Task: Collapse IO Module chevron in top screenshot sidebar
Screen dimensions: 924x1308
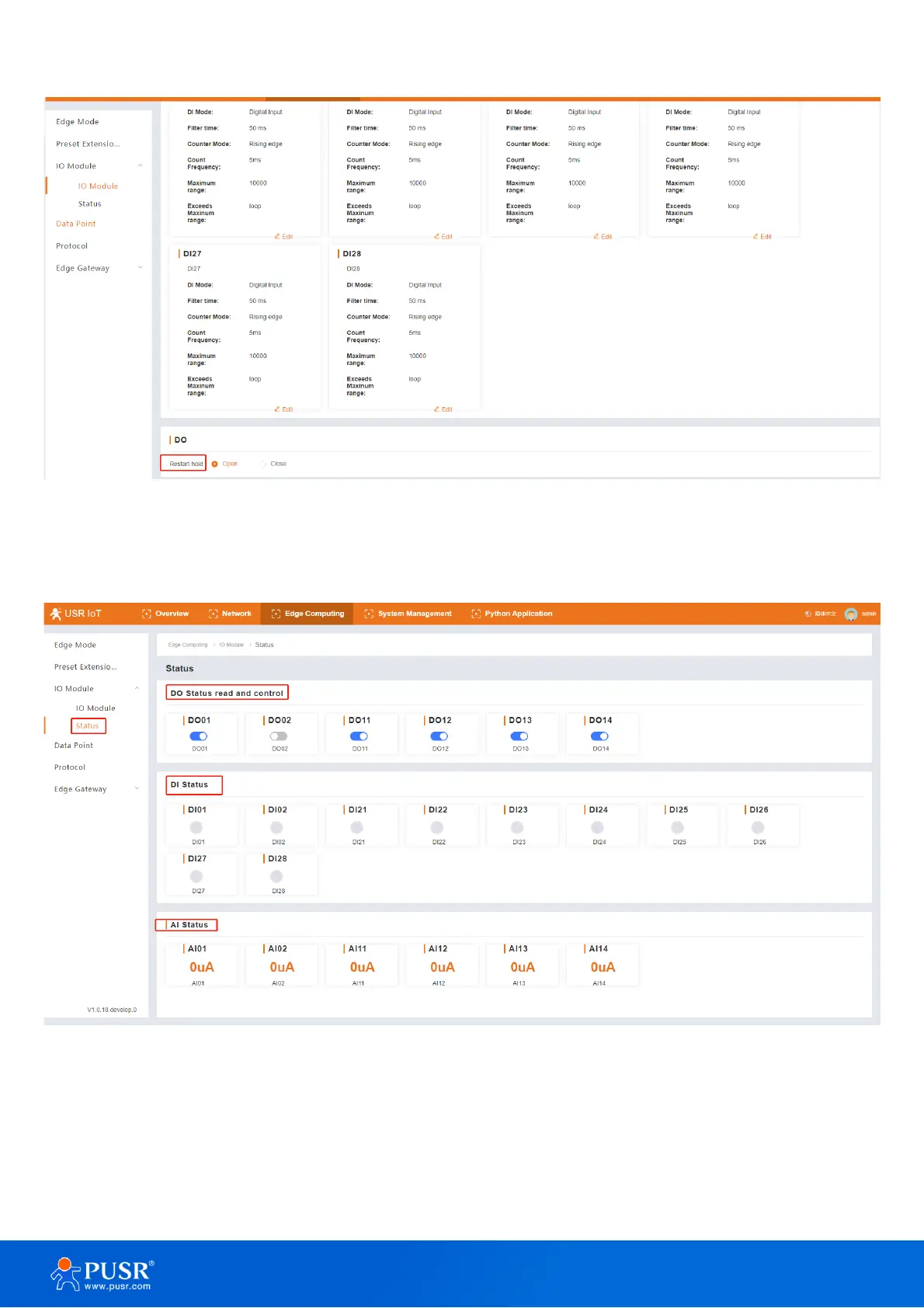Action: 141,165
